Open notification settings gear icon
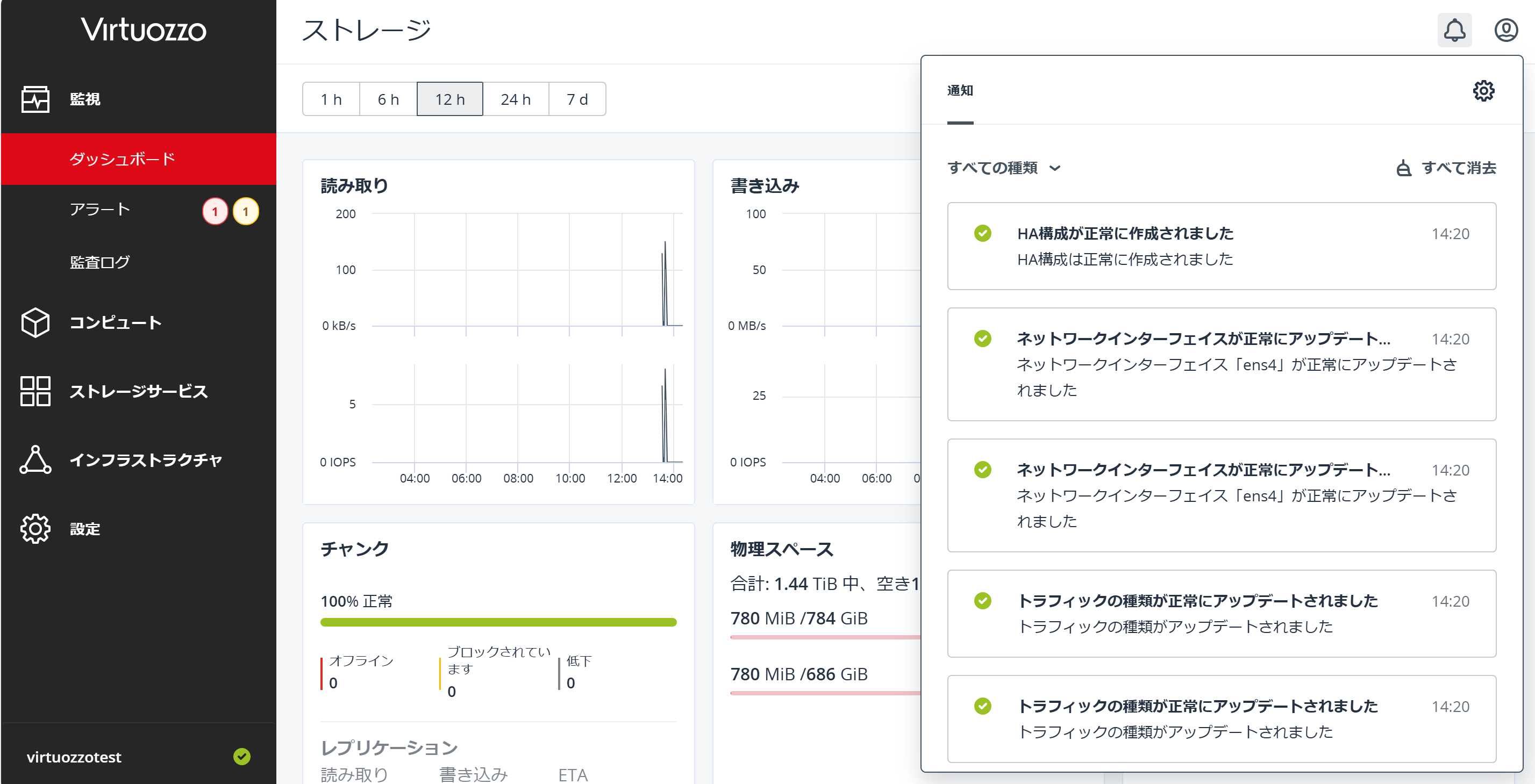This screenshot has width=1535, height=784. pos(1483,91)
